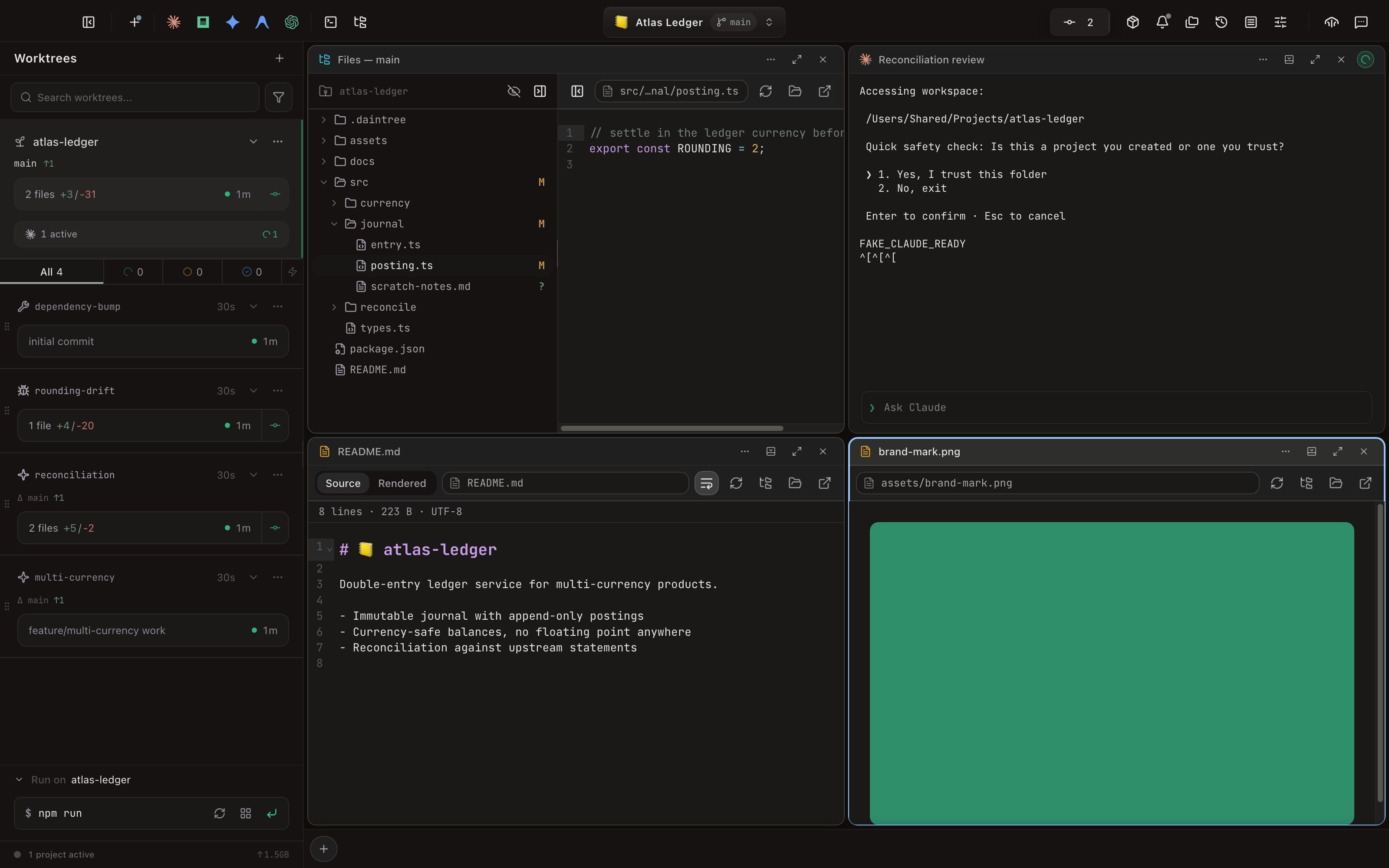Image resolution: width=1389 pixels, height=868 pixels.
Task: Open the history clock icon
Action: (1221, 22)
